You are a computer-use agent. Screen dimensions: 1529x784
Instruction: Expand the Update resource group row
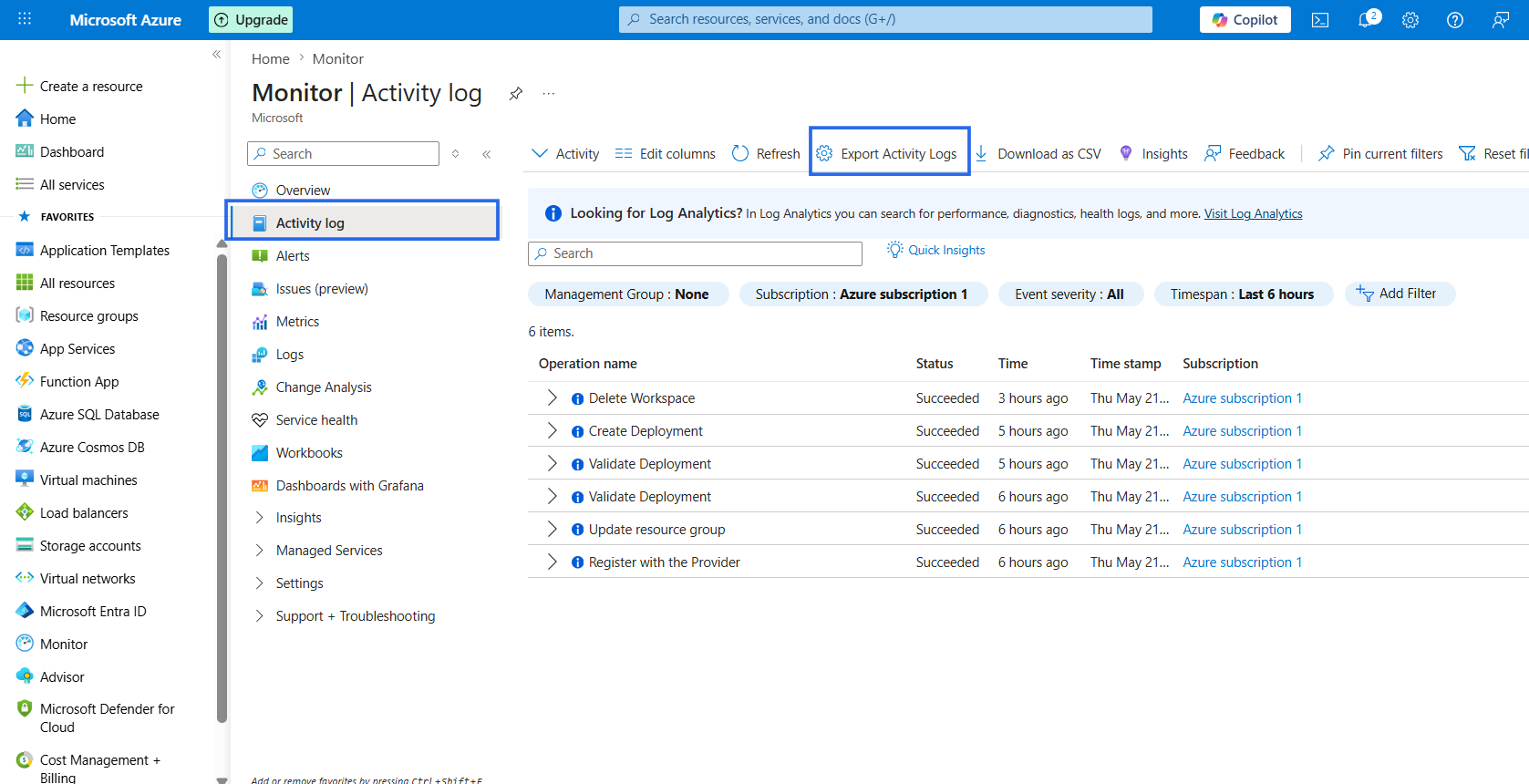point(552,529)
